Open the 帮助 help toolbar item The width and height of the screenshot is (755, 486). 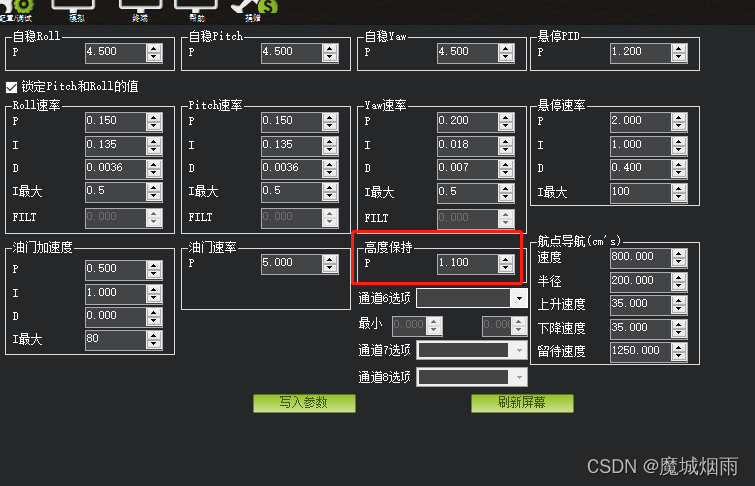(196, 11)
